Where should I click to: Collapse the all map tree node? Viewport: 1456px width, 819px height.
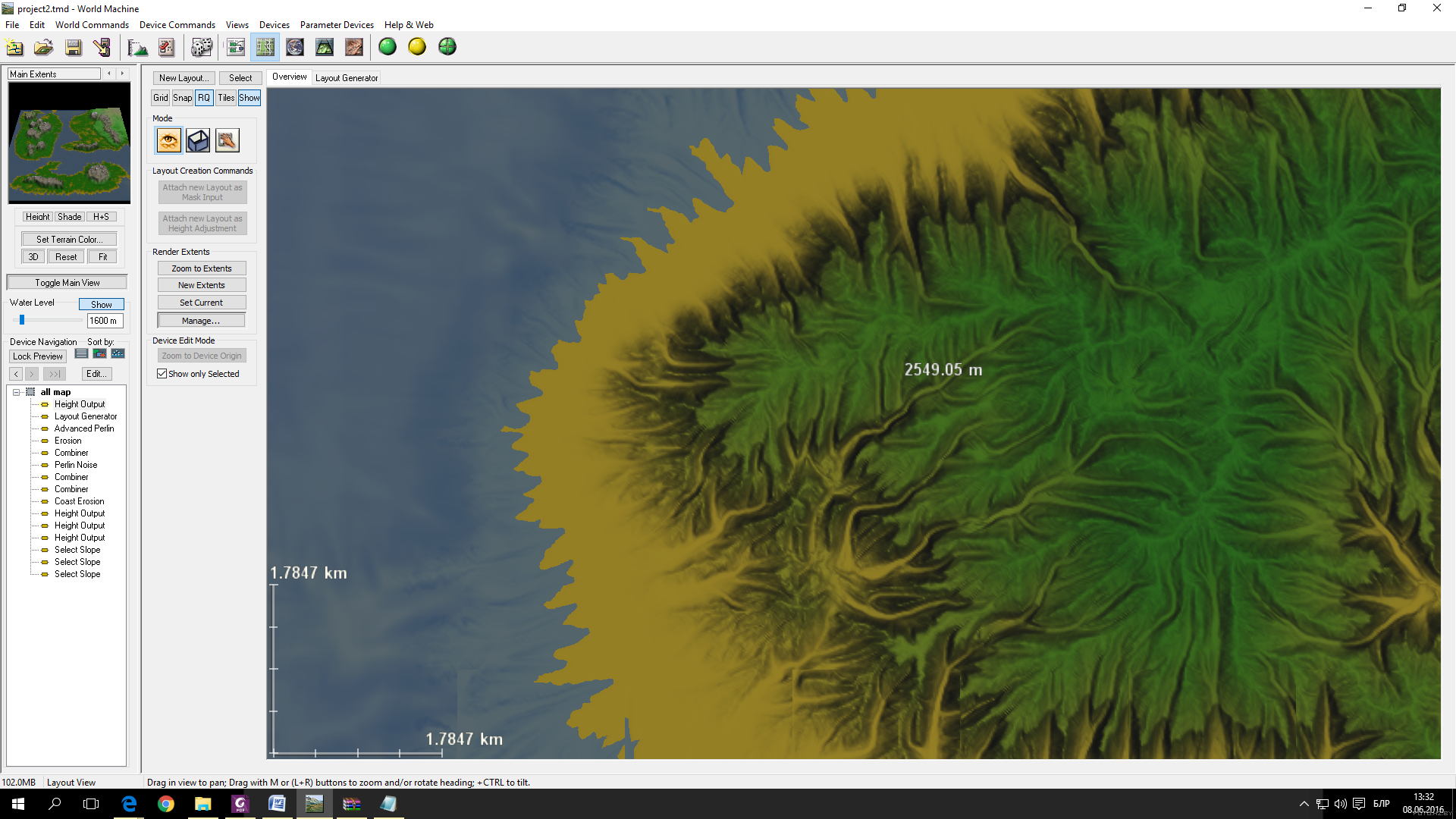[x=16, y=392]
